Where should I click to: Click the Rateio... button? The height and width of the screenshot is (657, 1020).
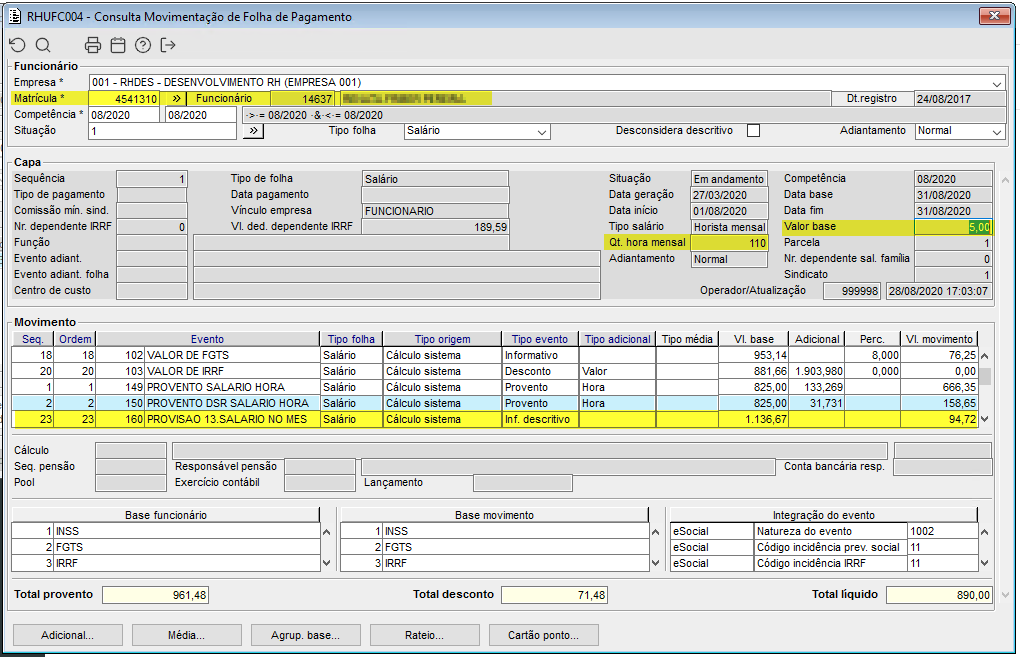[424, 635]
